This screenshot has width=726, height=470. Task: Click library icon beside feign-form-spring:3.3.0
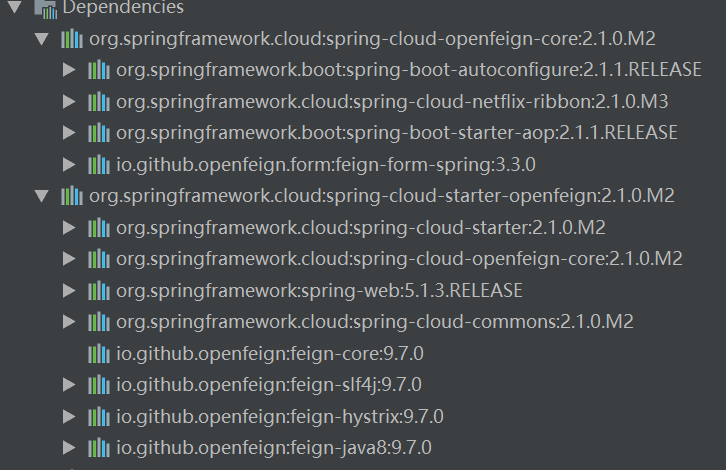[x=98, y=164]
